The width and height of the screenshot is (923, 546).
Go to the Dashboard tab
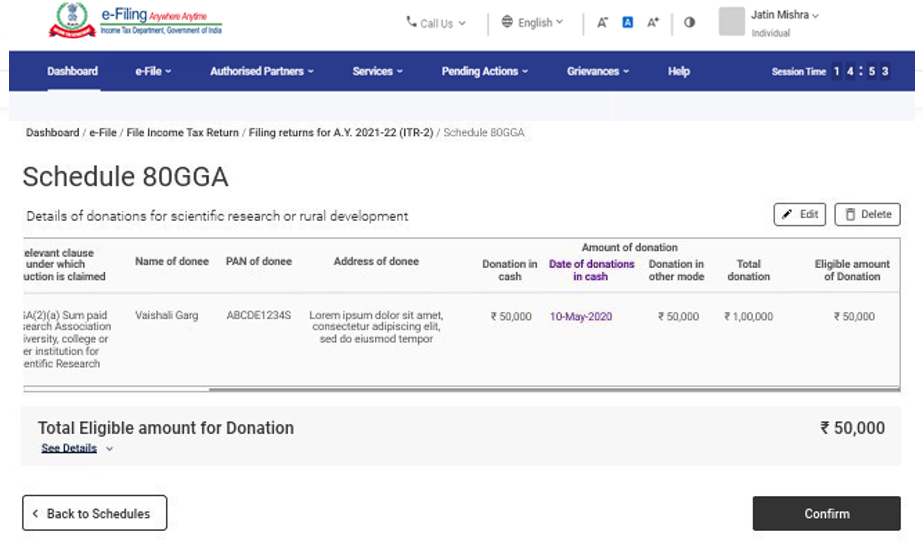coord(72,71)
